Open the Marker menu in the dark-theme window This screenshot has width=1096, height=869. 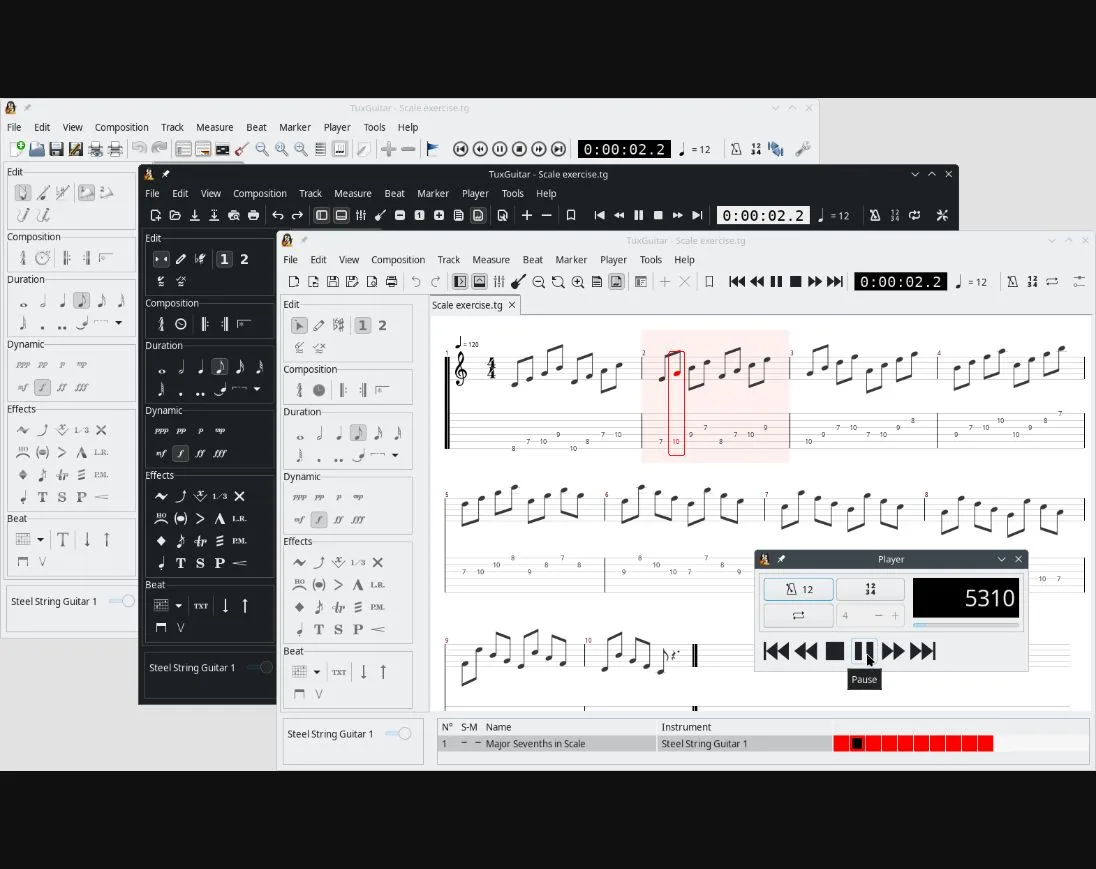[x=433, y=194]
